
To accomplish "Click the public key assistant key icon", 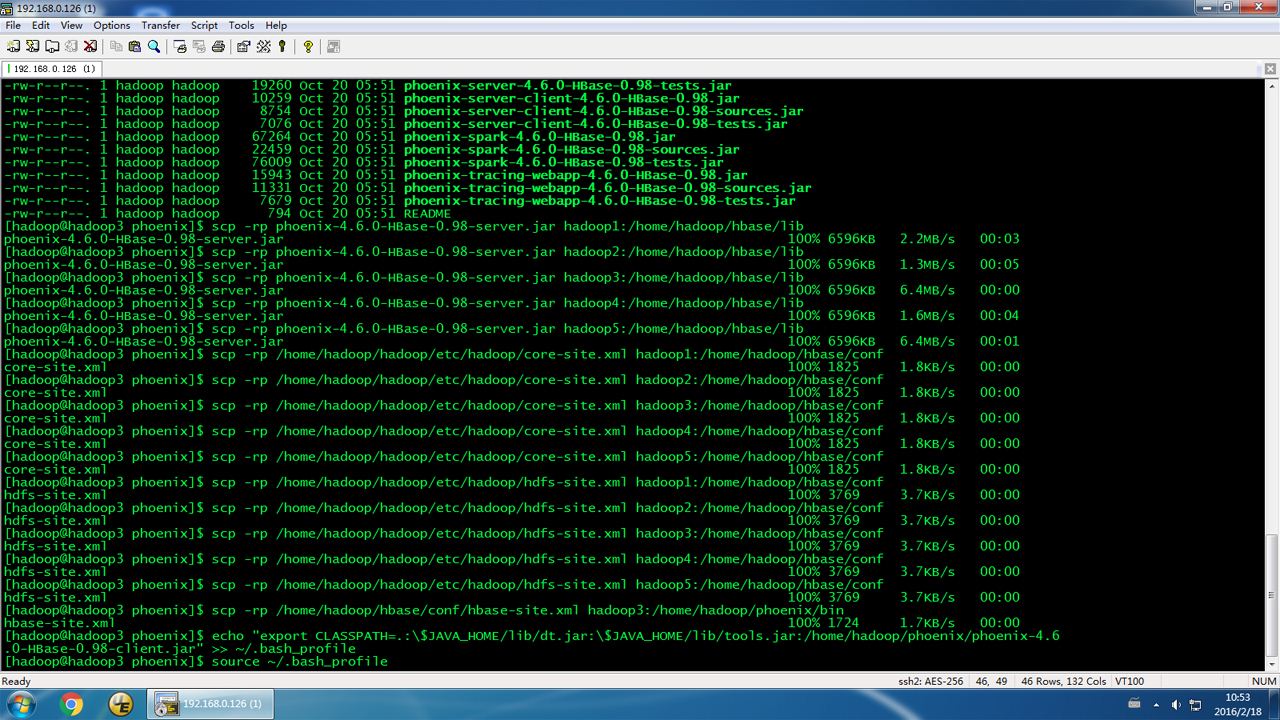I will tap(282, 46).
